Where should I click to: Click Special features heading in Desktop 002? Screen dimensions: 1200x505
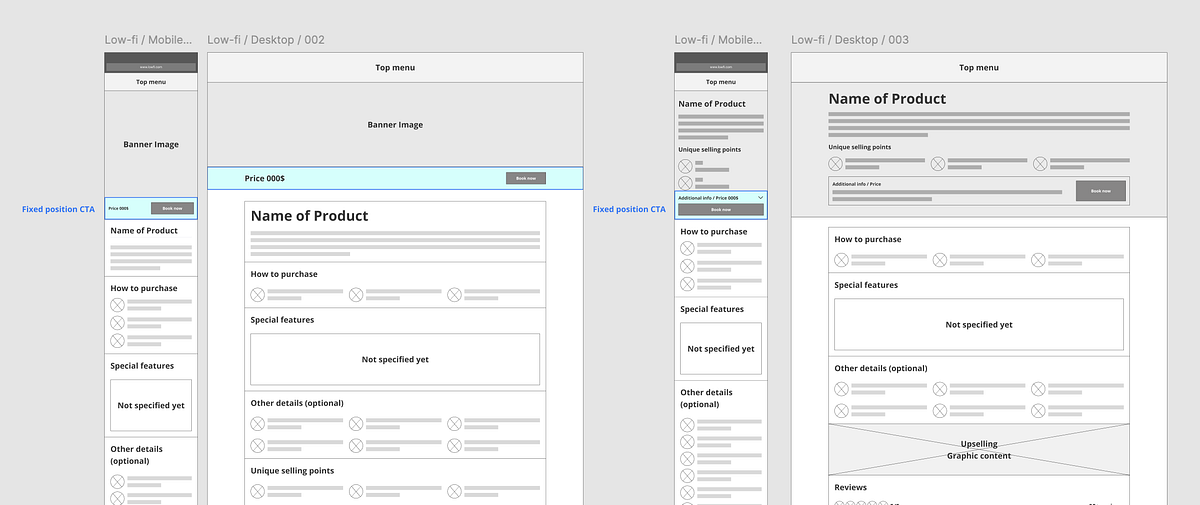coord(282,320)
